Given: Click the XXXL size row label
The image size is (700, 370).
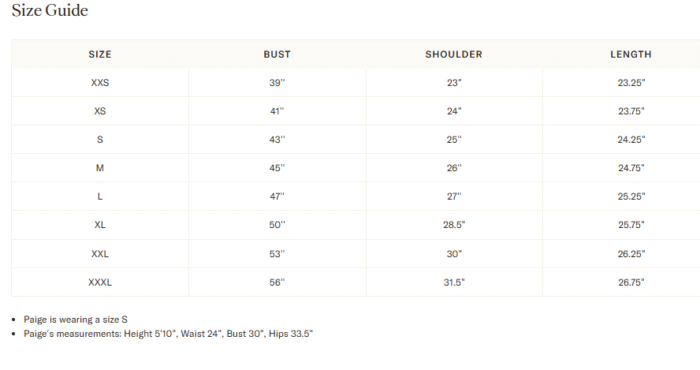Looking at the screenshot, I should click(x=100, y=282).
